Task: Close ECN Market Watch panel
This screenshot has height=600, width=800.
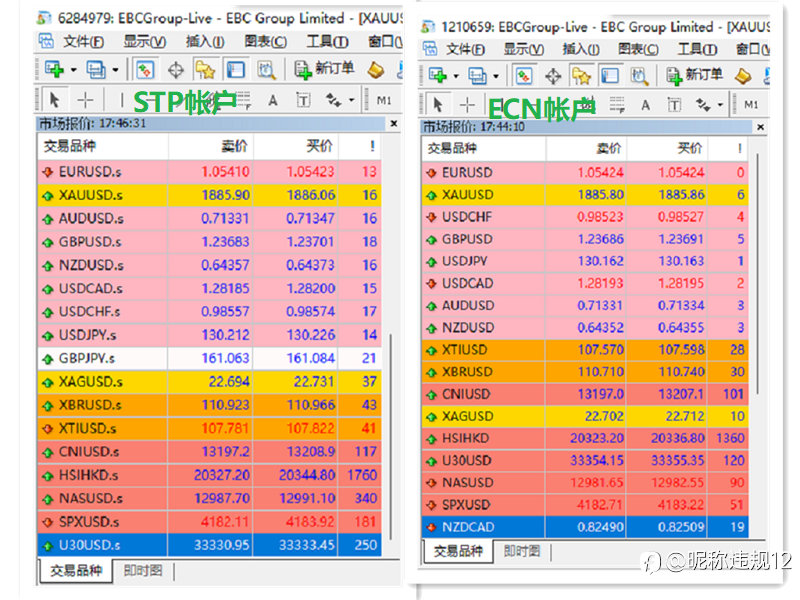Action: [x=760, y=127]
